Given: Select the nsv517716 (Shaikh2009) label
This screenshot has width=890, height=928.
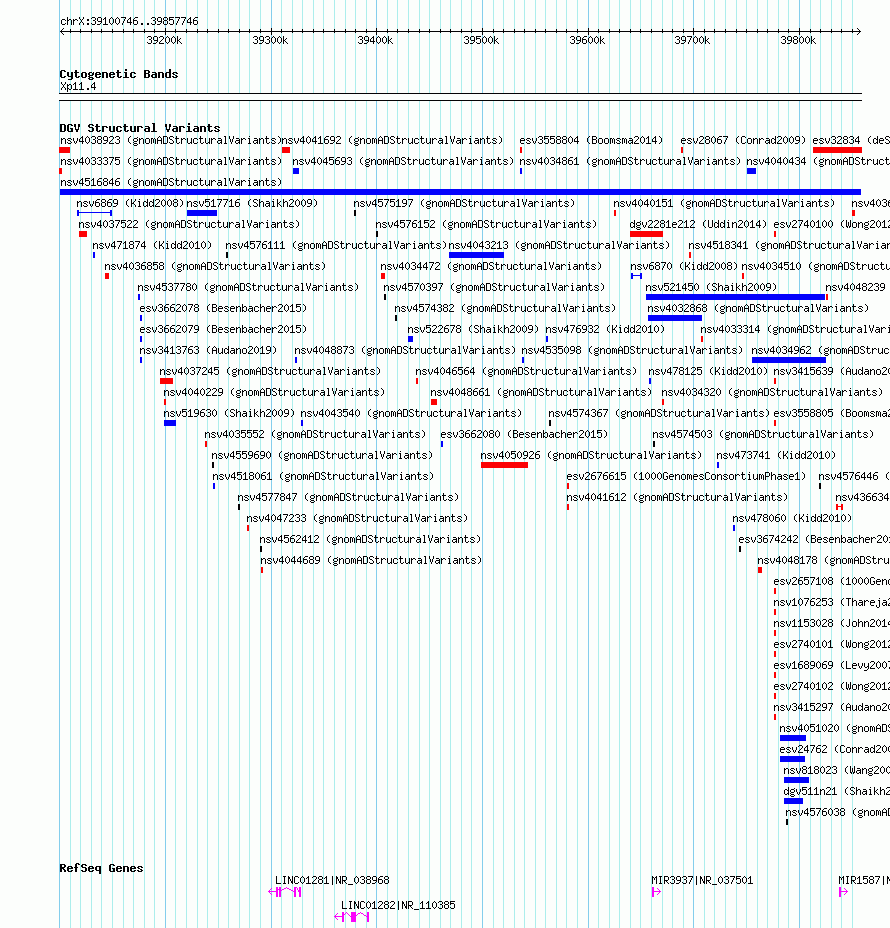Looking at the screenshot, I should [252, 204].
